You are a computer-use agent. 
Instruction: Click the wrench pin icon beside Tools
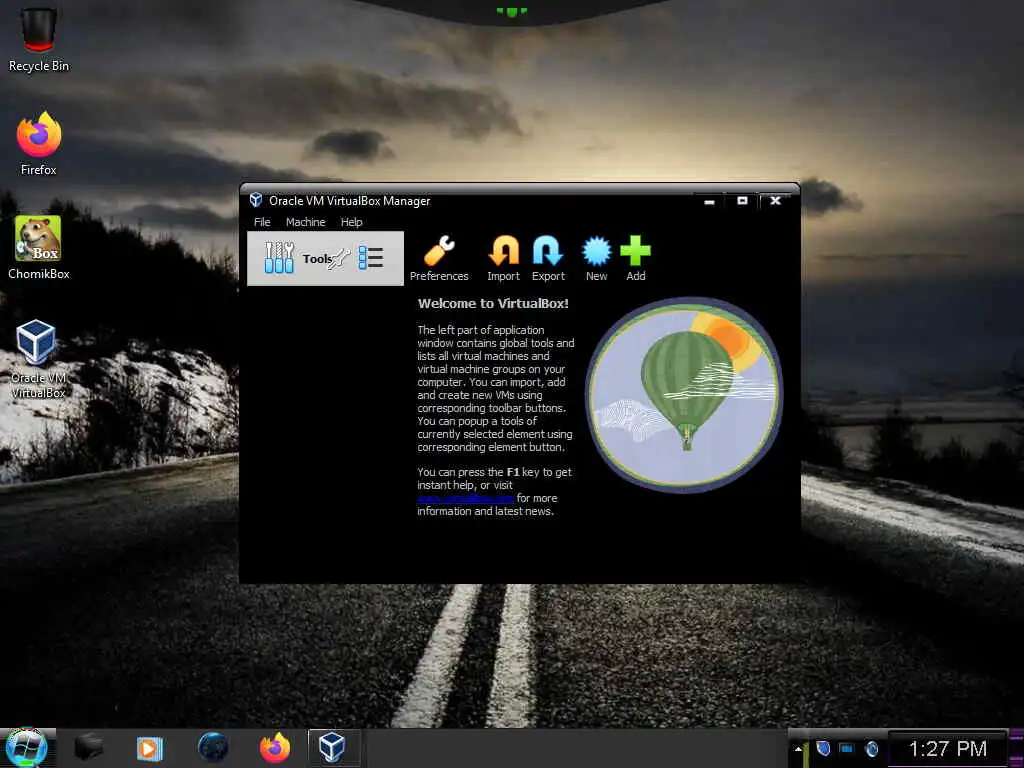click(340, 259)
